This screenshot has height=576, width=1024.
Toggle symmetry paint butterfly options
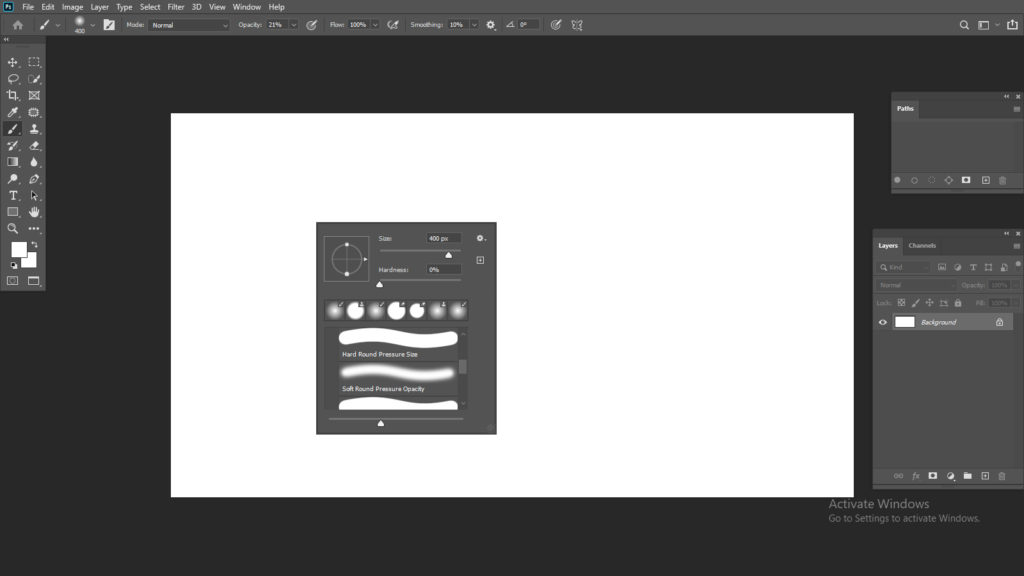(x=577, y=25)
